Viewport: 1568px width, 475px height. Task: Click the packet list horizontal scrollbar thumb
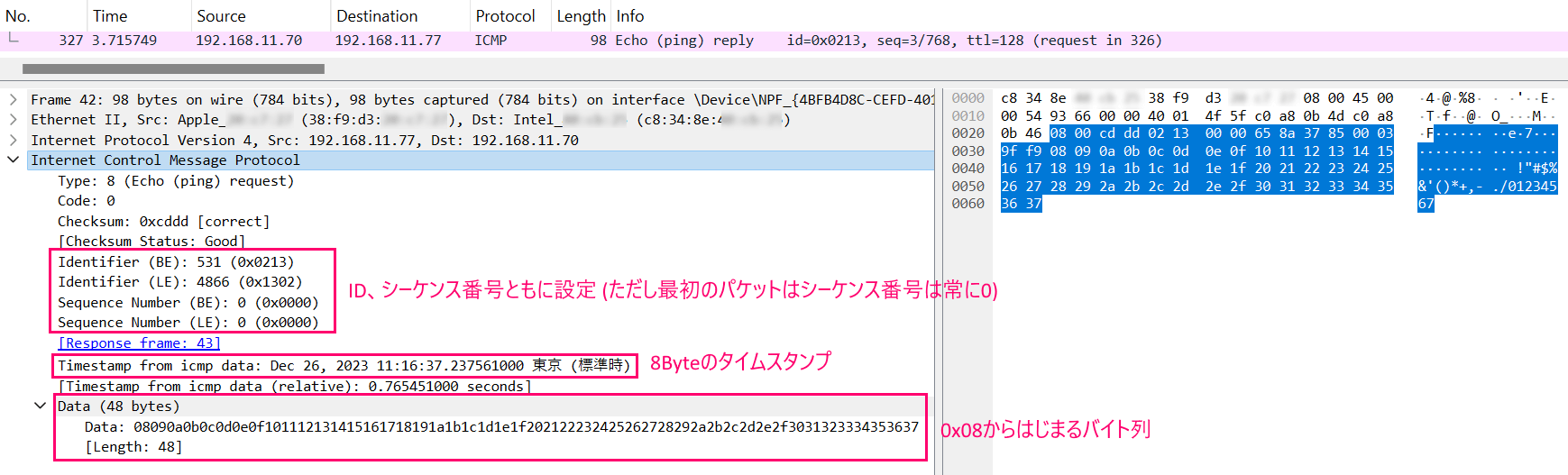tap(173, 69)
